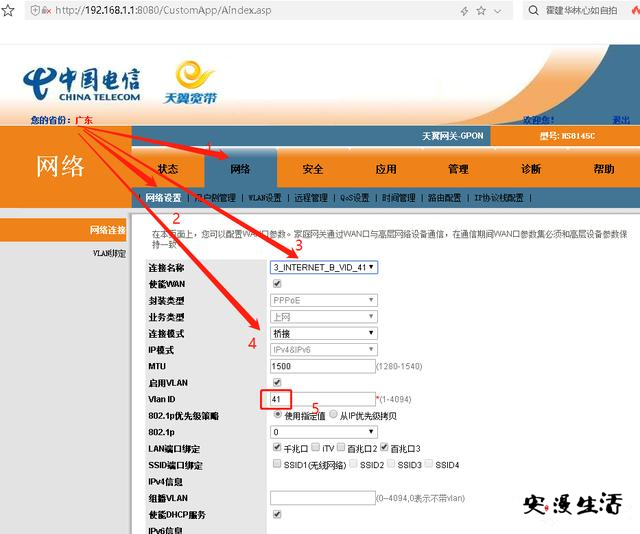Screen dimensions: 640x534
Task: Select the 从IP优先级拷贝 radio button
Action: 333,414
